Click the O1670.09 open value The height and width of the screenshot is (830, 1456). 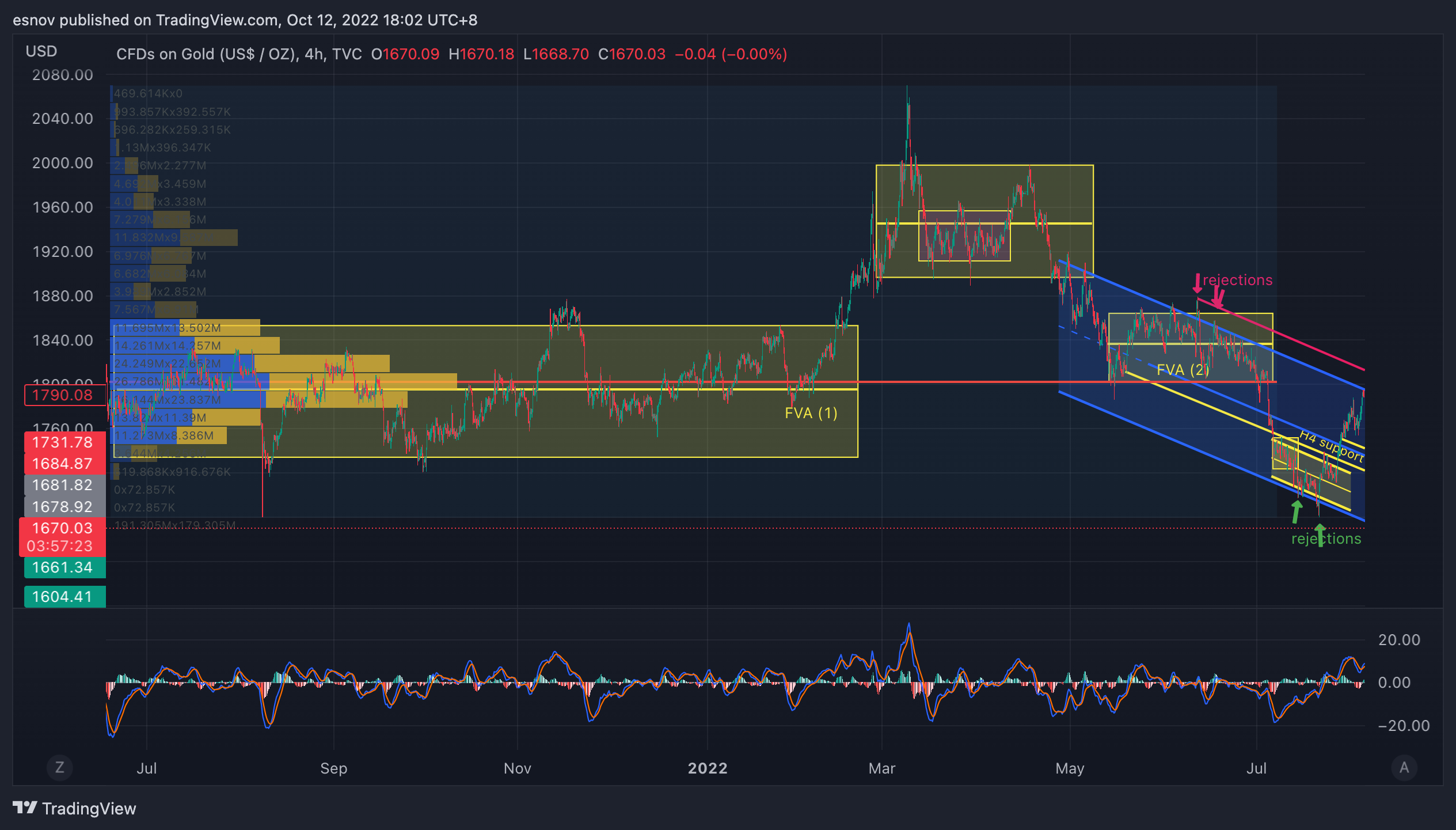[x=405, y=54]
